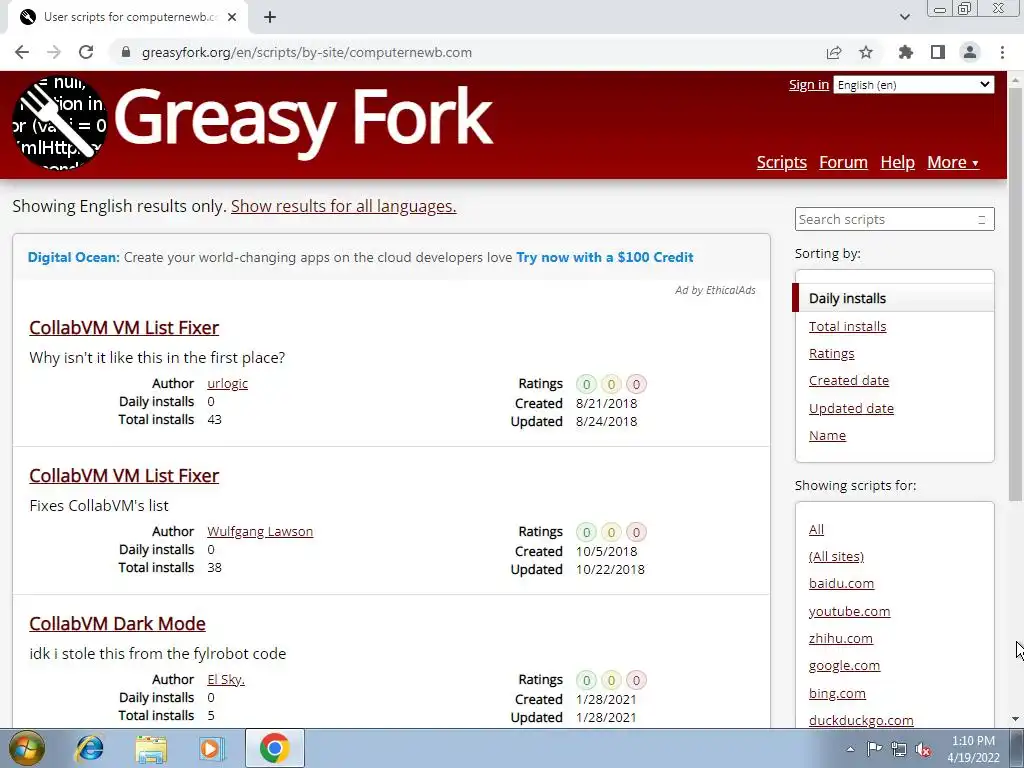Open CollabVM VM List Fixer by Wulfgang Lawson
Viewport: 1024px width, 768px height.
pyautogui.click(x=124, y=475)
